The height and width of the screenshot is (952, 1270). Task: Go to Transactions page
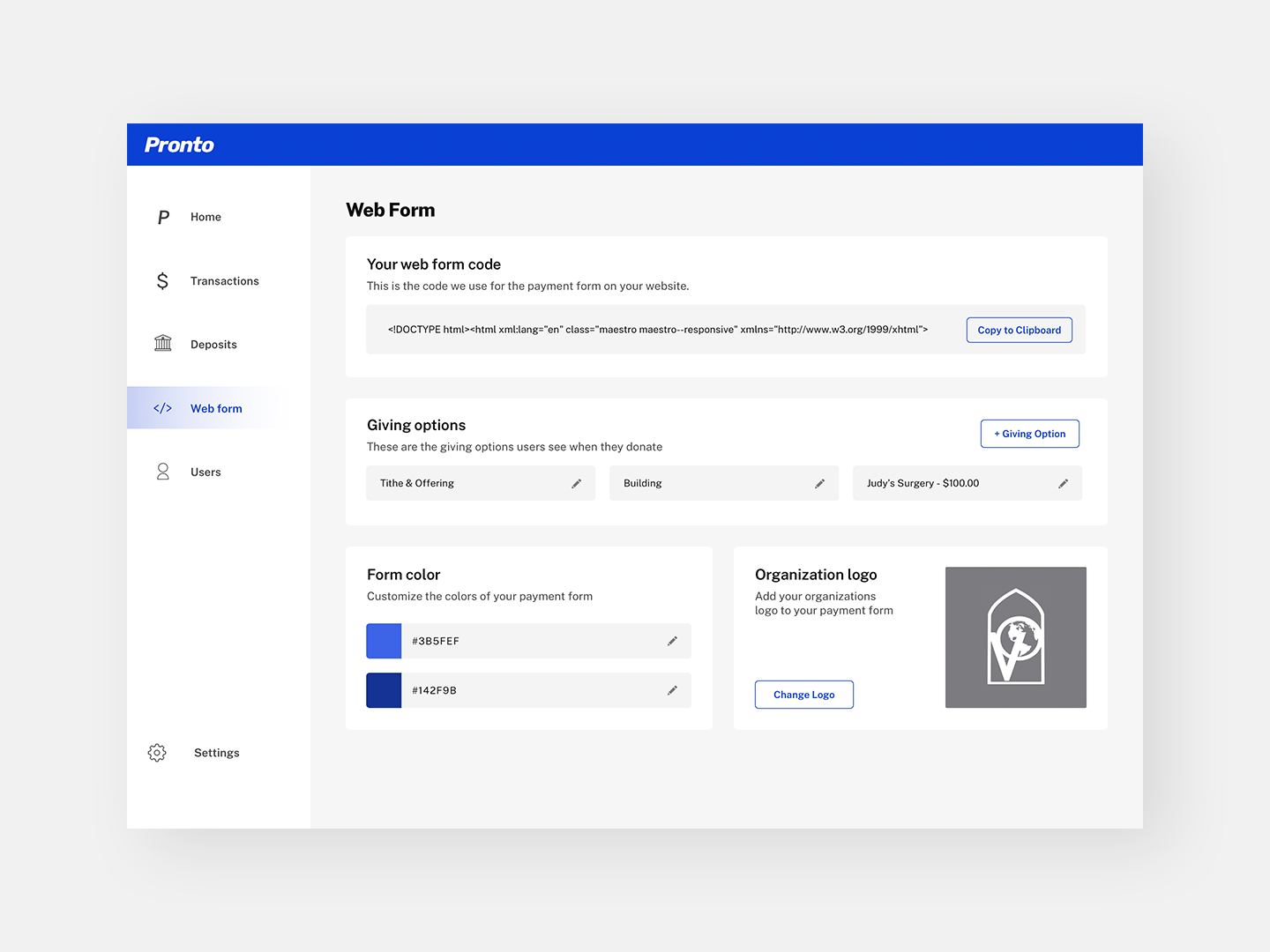[x=225, y=281]
